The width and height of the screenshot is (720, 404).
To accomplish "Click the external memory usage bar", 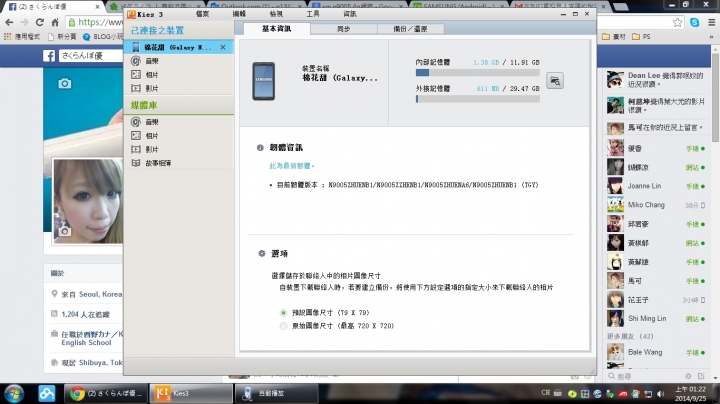I will 477,99.
